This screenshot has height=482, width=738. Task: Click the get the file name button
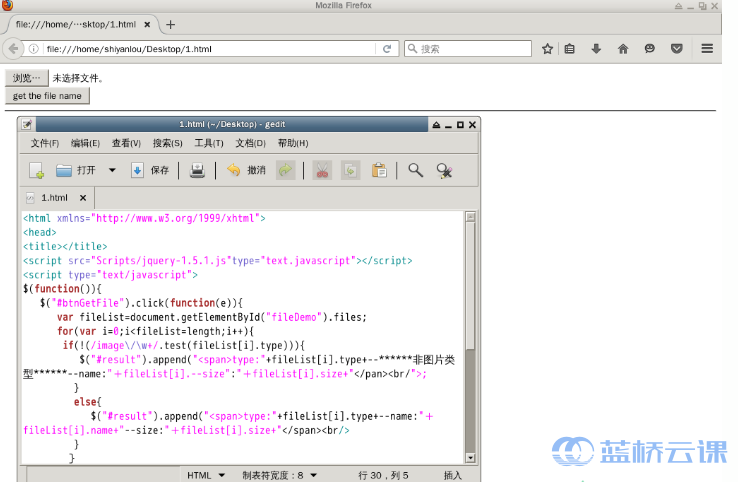(x=47, y=96)
